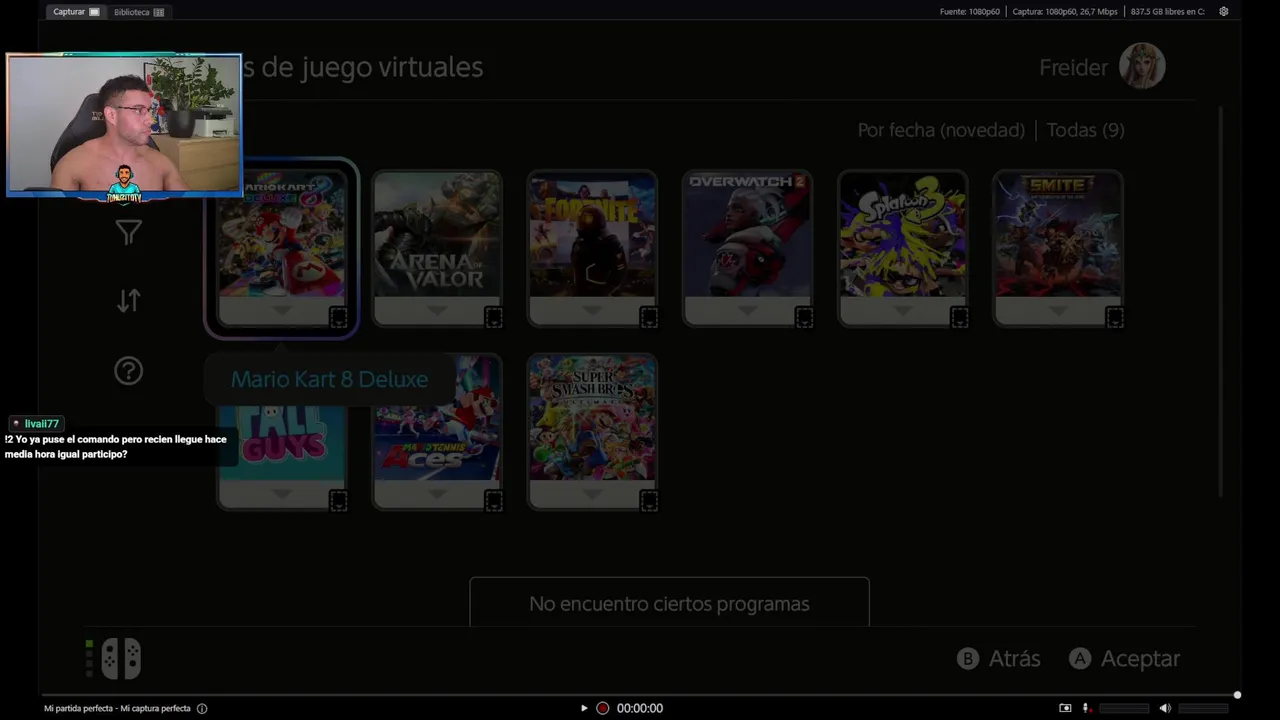Screen dimensions: 1280x720
Task: Open the Todas (9) filter option
Action: click(1085, 130)
